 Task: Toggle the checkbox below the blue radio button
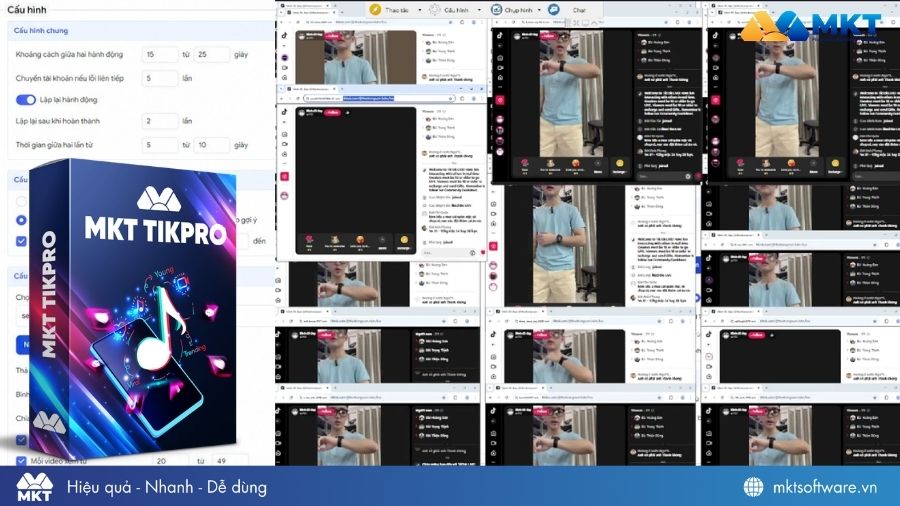21,241
